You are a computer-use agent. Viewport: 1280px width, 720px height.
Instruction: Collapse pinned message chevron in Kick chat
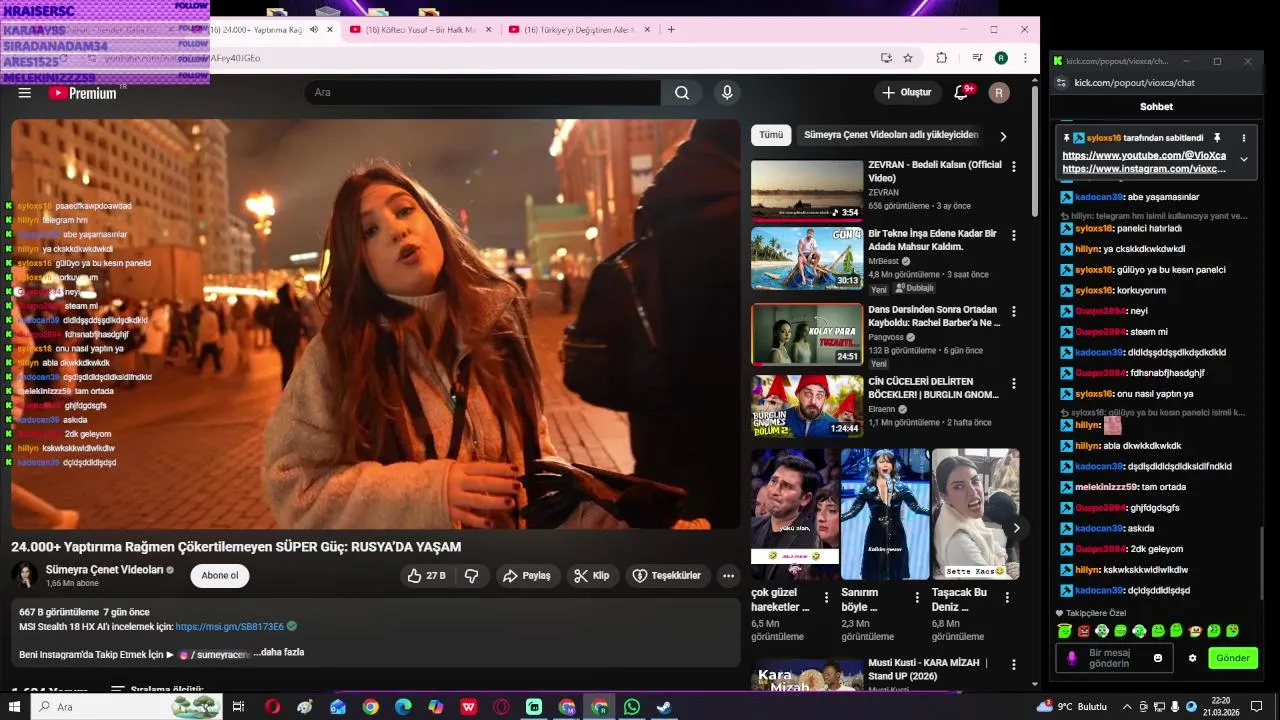1244,159
